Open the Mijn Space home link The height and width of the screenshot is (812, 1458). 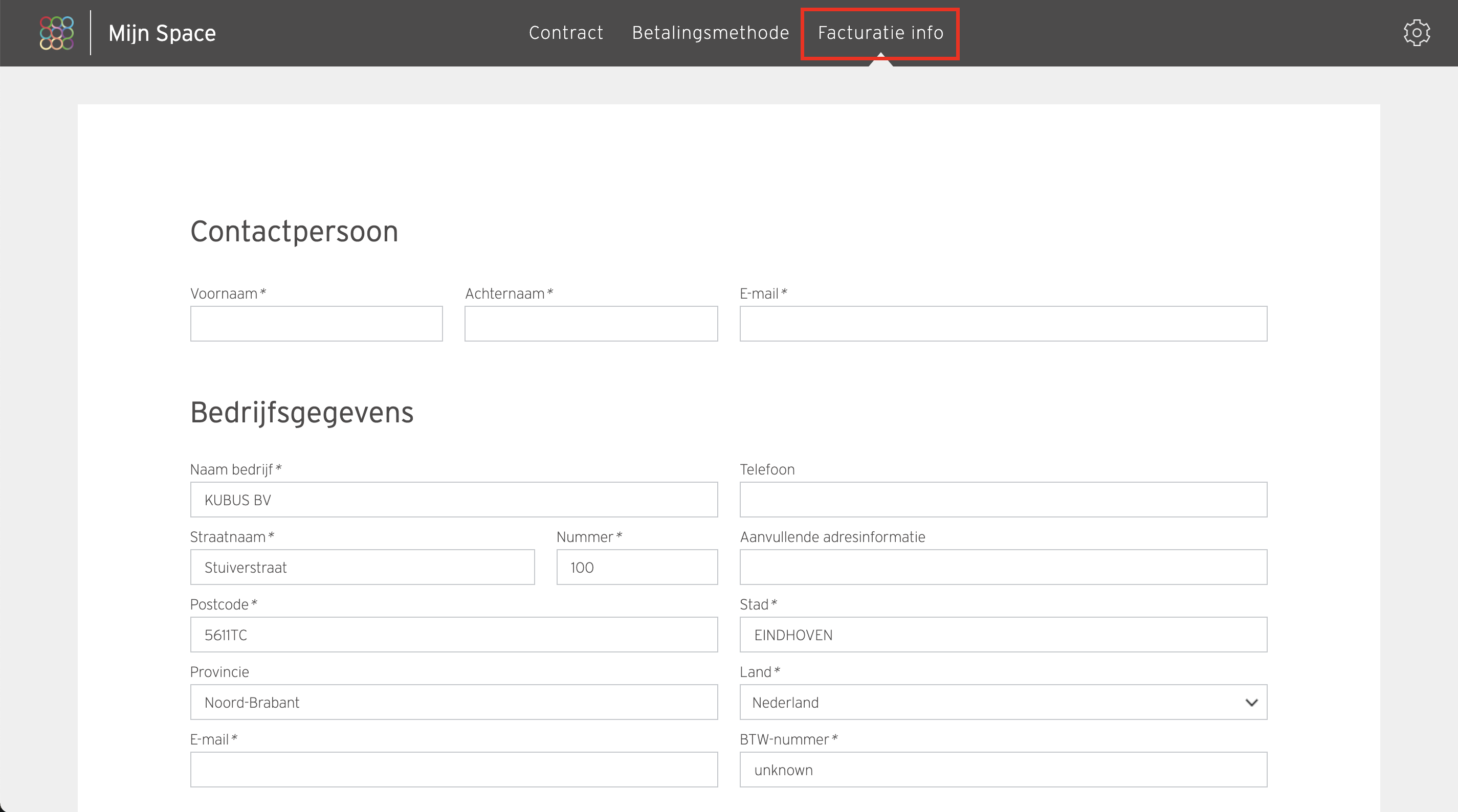(162, 33)
